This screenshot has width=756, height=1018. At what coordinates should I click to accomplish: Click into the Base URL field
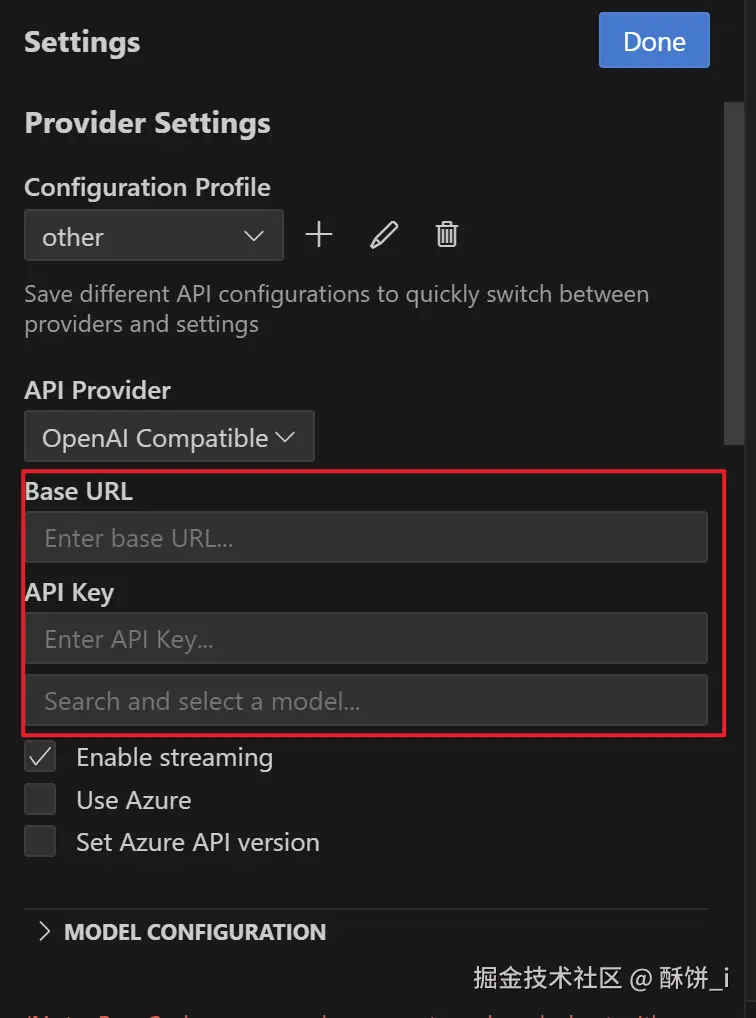(366, 538)
